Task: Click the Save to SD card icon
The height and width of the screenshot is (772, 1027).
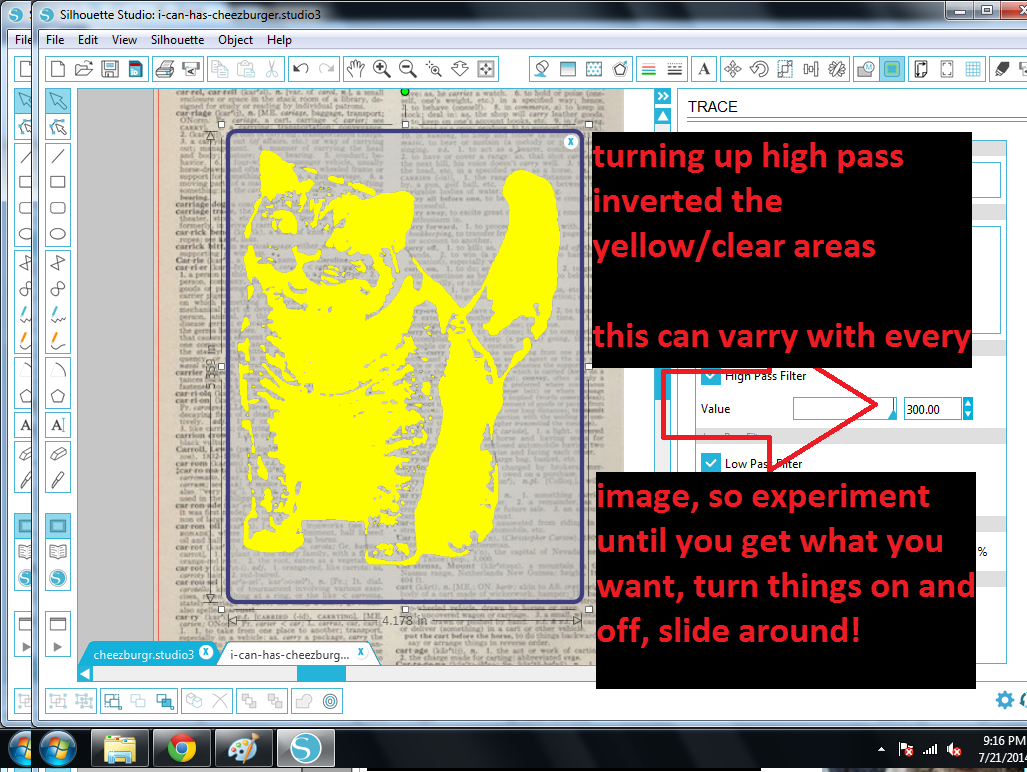Action: 135,69
